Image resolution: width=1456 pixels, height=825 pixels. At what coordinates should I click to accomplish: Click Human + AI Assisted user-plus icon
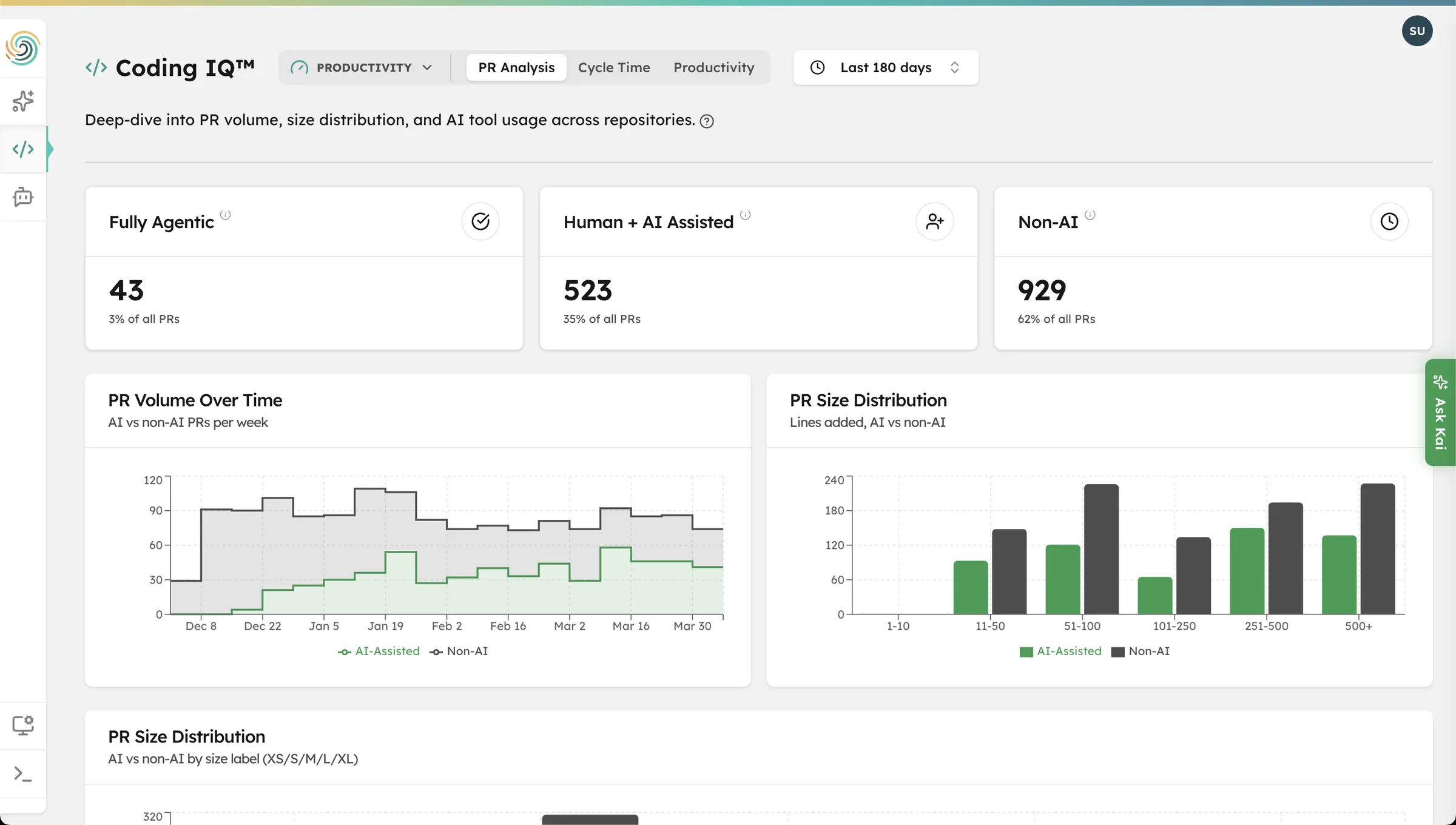[x=934, y=221]
